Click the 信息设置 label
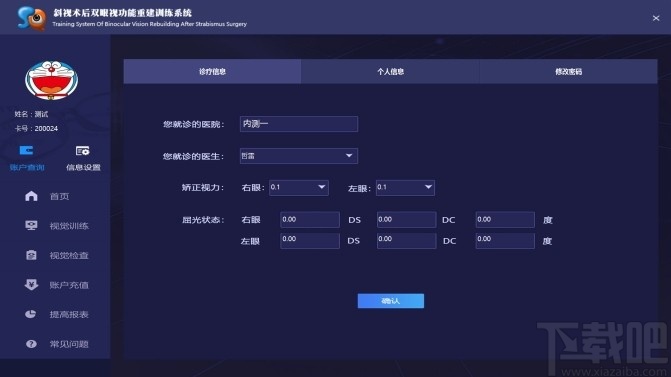Screen dimensions: 671x377 click(x=83, y=167)
